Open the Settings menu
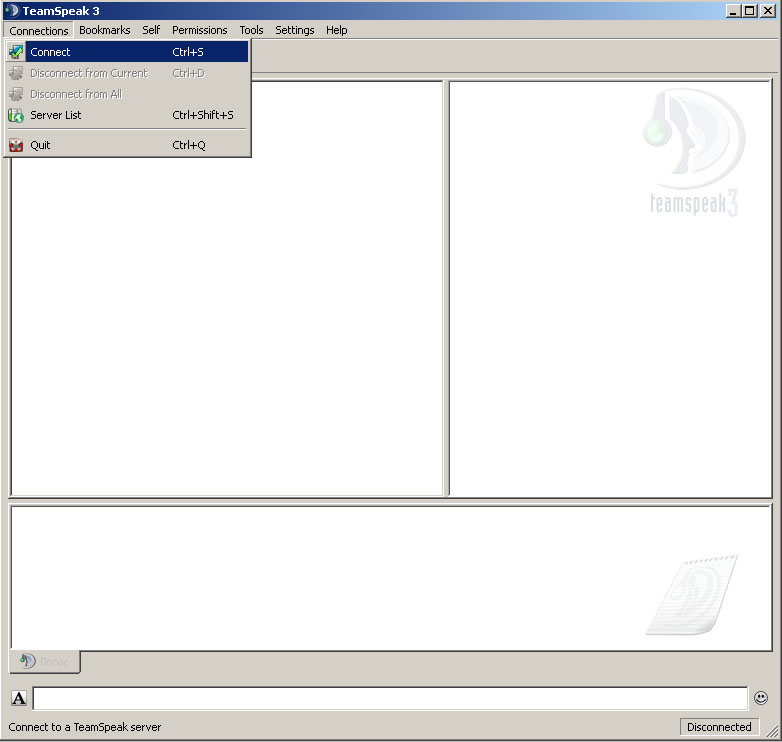 click(294, 30)
